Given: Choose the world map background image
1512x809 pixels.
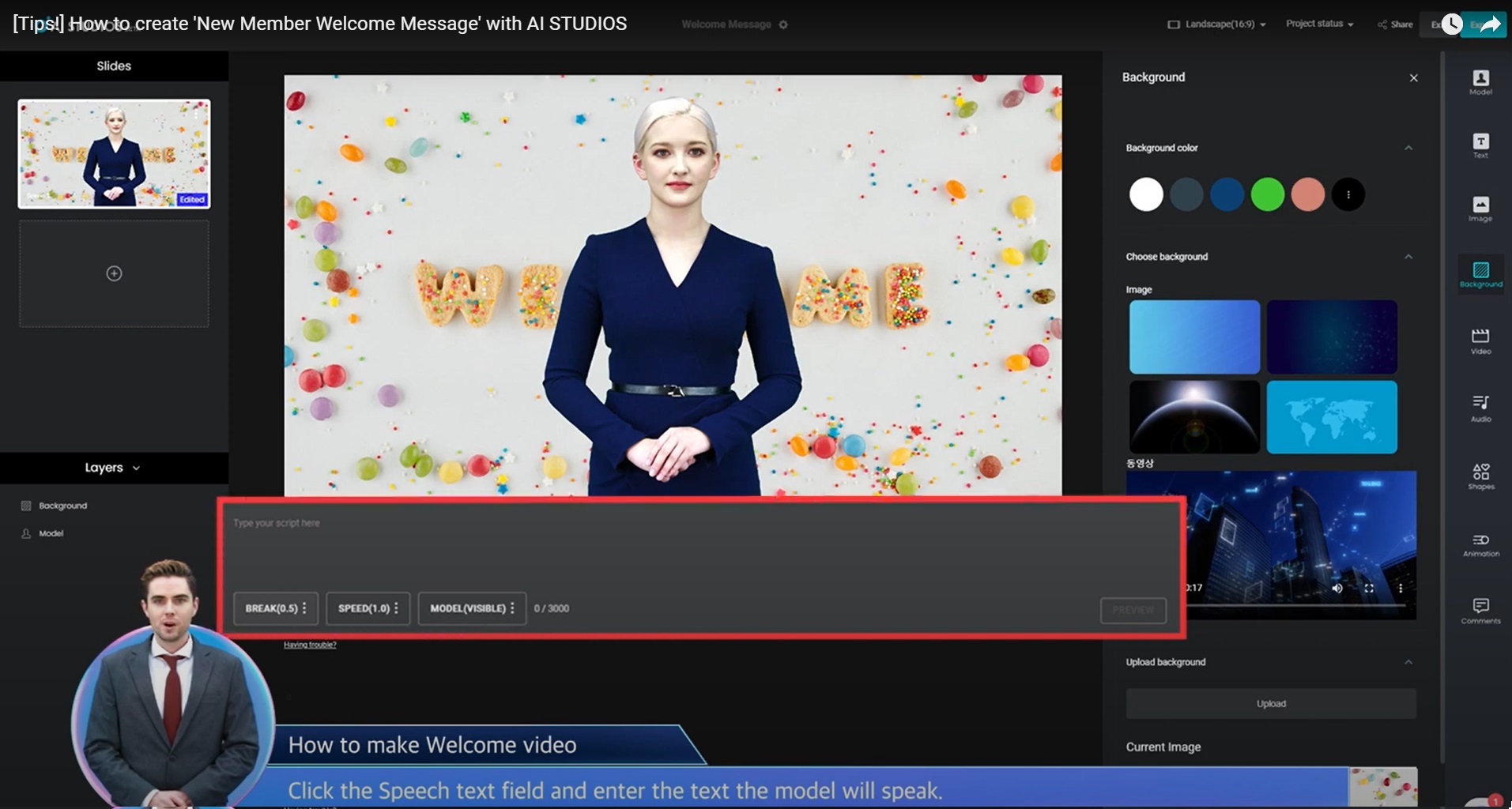Looking at the screenshot, I should click(1332, 417).
